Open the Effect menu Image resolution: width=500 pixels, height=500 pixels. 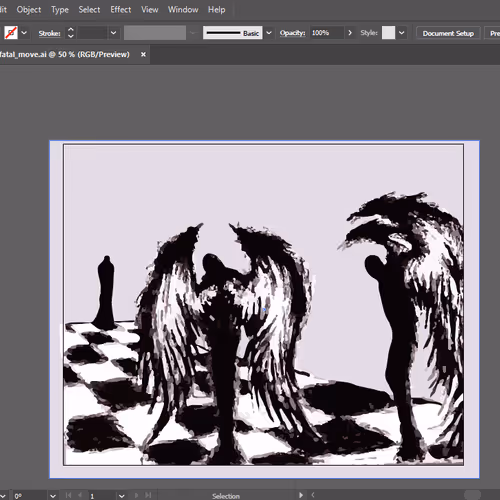pyautogui.click(x=121, y=10)
